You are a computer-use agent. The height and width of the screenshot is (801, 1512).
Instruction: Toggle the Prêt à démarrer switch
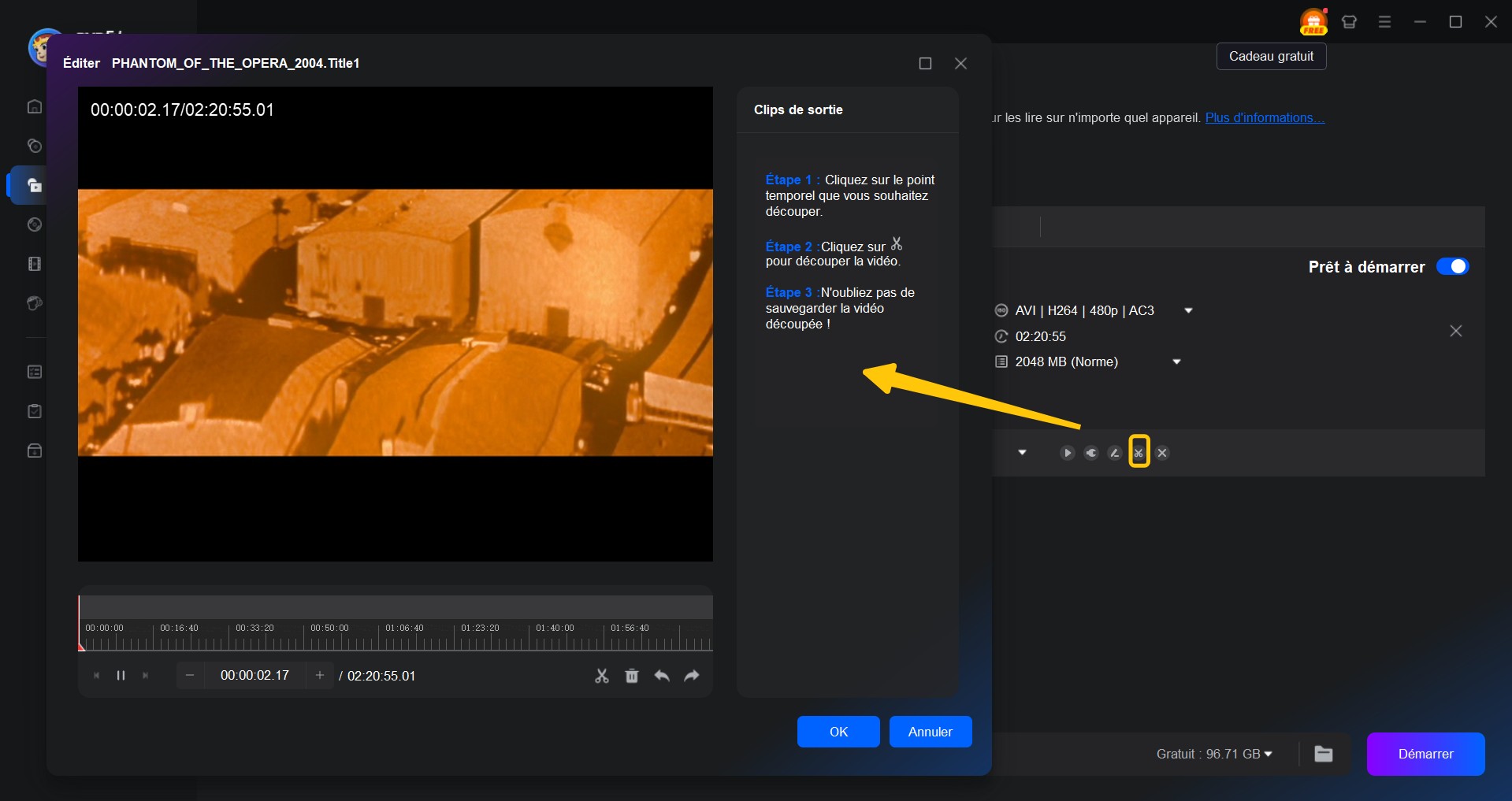1452,266
